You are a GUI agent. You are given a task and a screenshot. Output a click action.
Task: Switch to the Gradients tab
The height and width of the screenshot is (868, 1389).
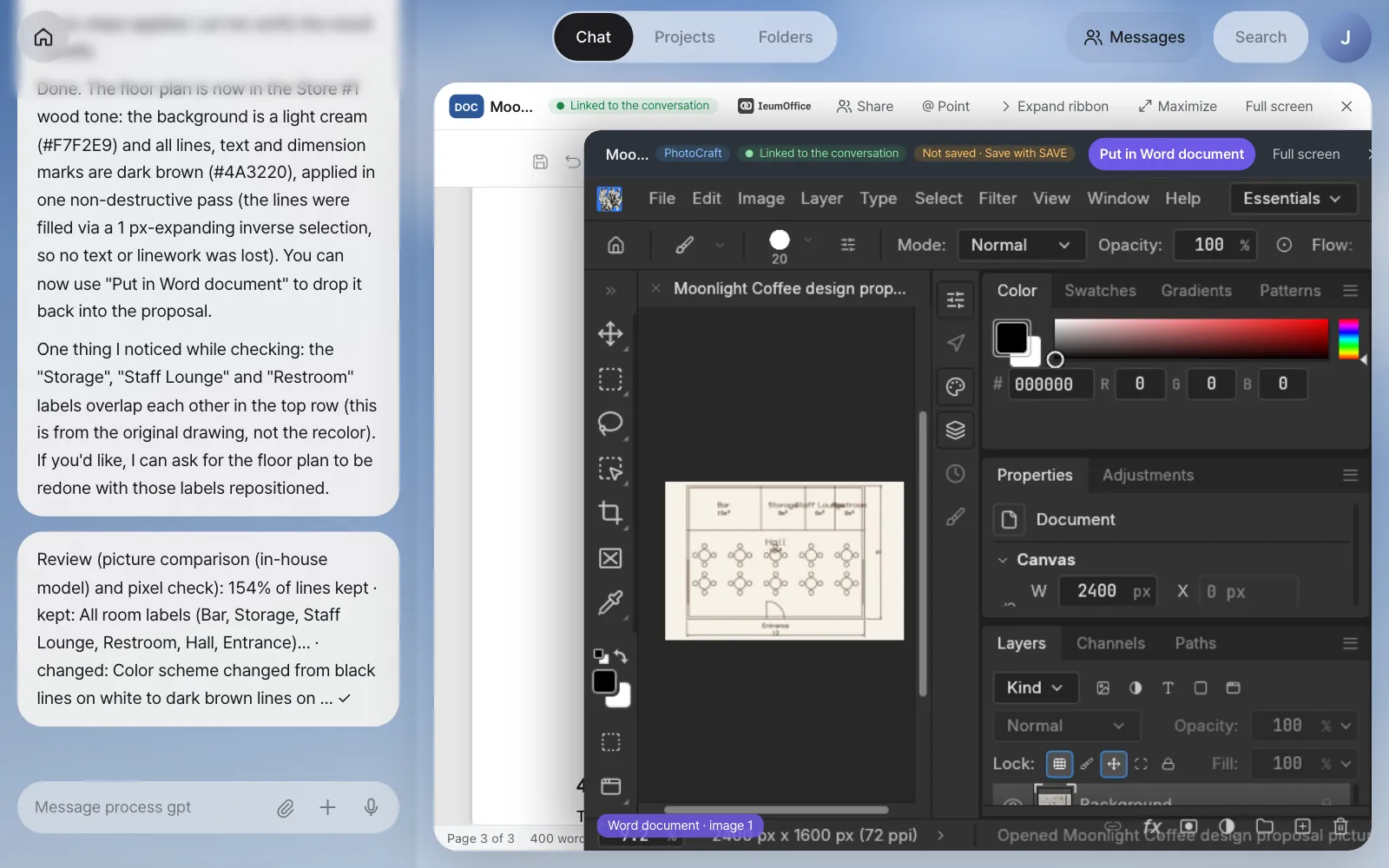(1196, 291)
